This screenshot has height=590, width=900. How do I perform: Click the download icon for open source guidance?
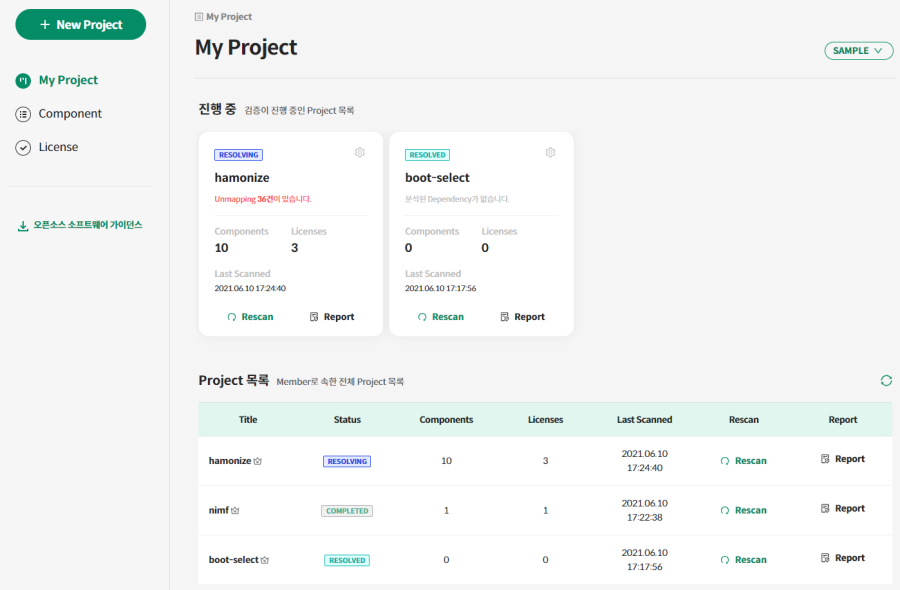click(x=23, y=226)
